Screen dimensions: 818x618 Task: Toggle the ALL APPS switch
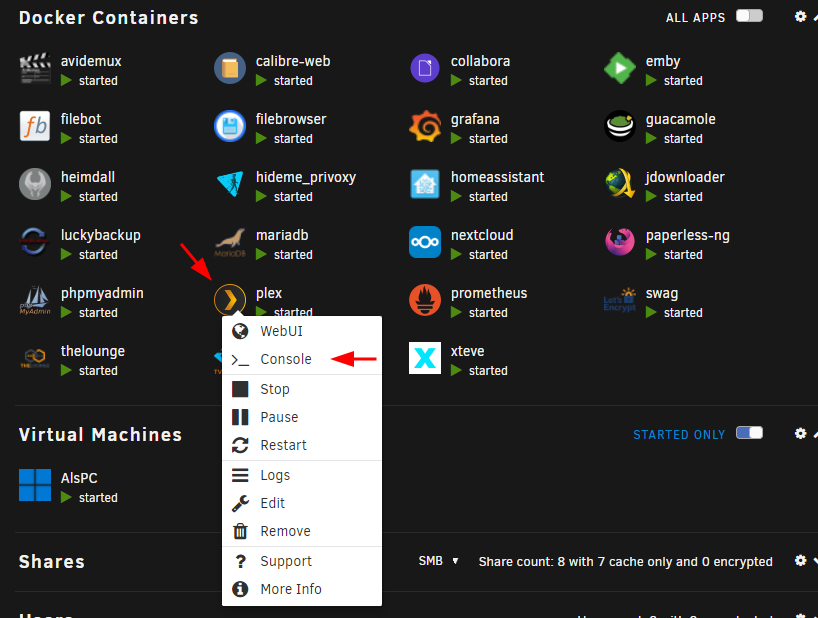[749, 16]
